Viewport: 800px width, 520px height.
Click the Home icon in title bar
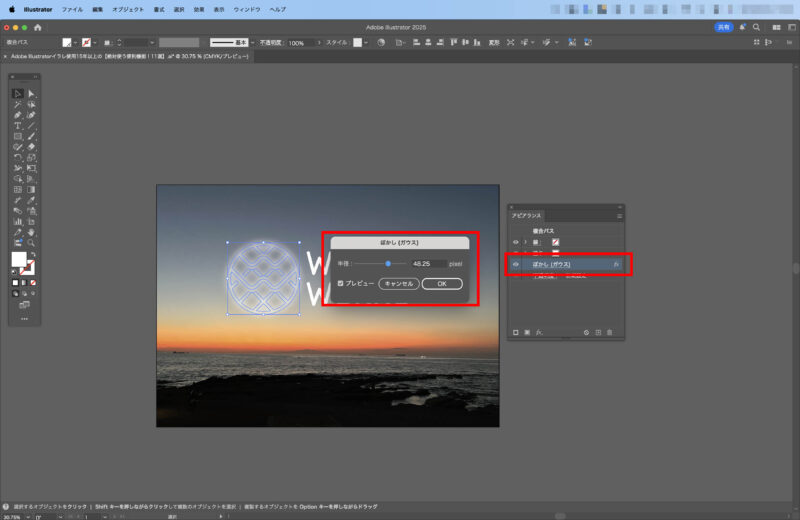[x=38, y=27]
